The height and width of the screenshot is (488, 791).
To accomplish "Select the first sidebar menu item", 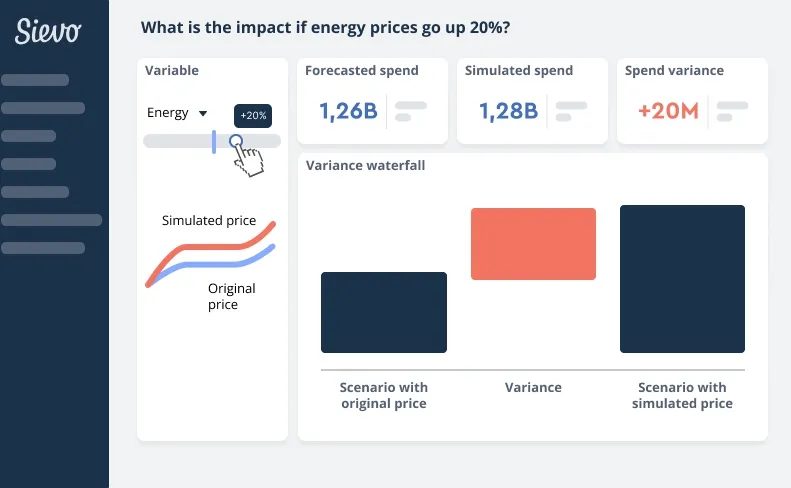I will click(35, 80).
